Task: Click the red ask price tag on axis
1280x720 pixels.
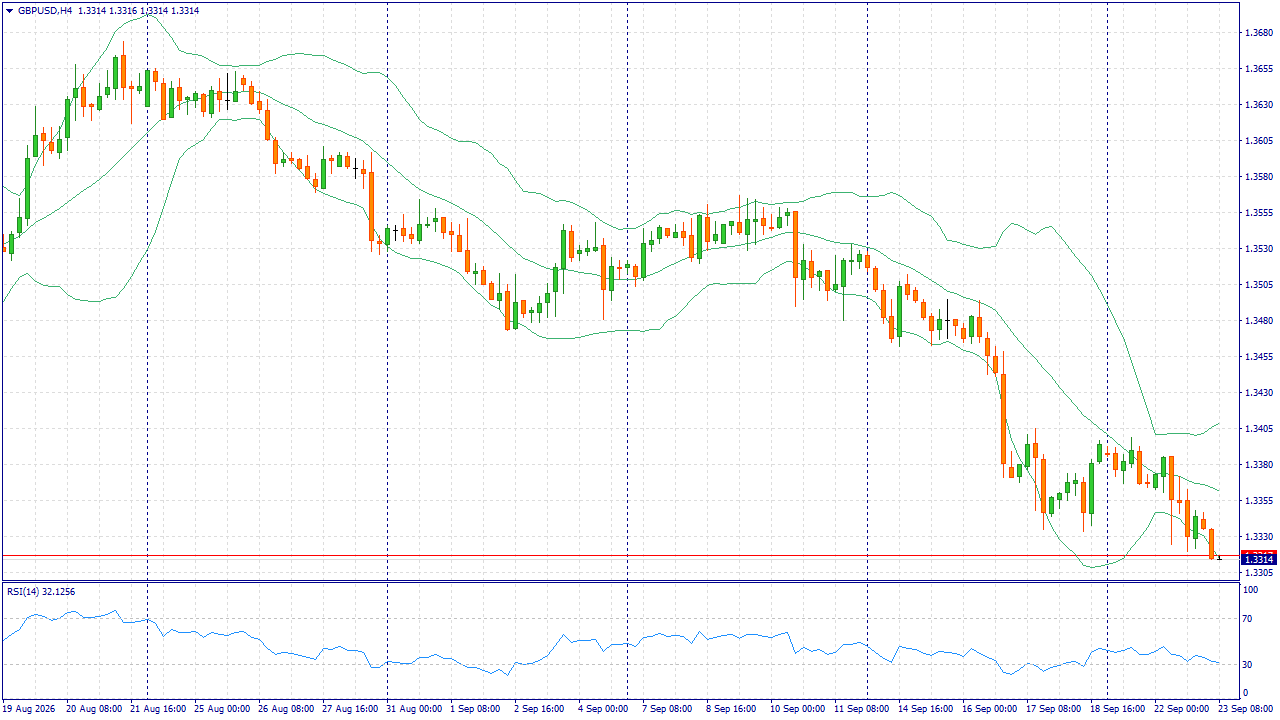Action: point(1258,552)
